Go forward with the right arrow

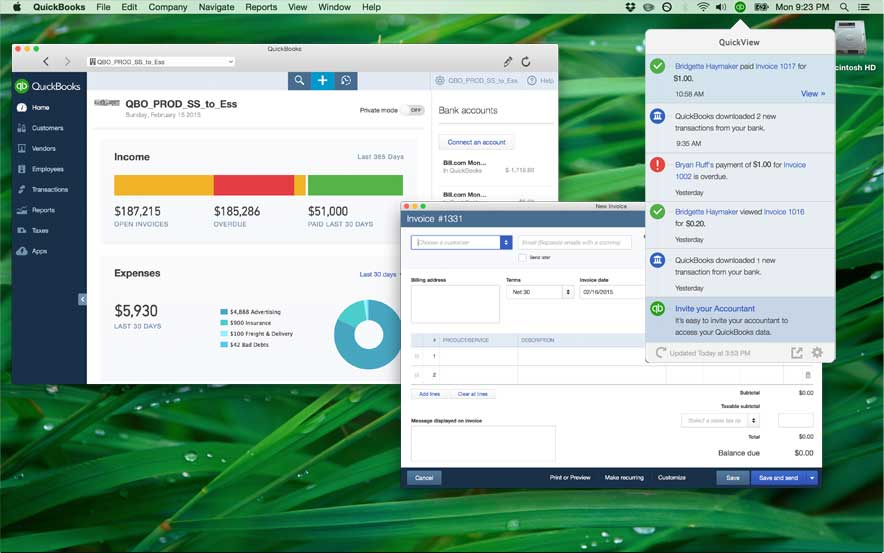(68, 61)
